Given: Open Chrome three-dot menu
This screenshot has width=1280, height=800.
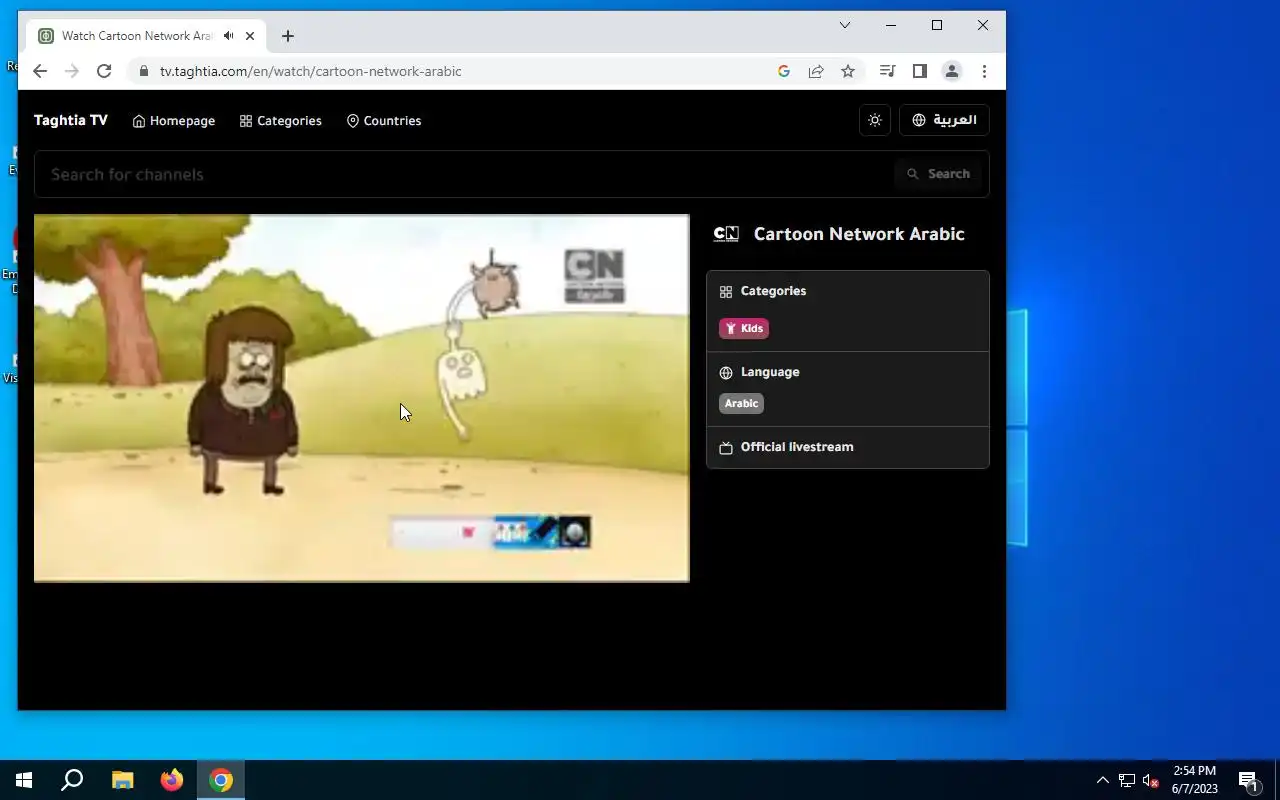Looking at the screenshot, I should [x=984, y=71].
